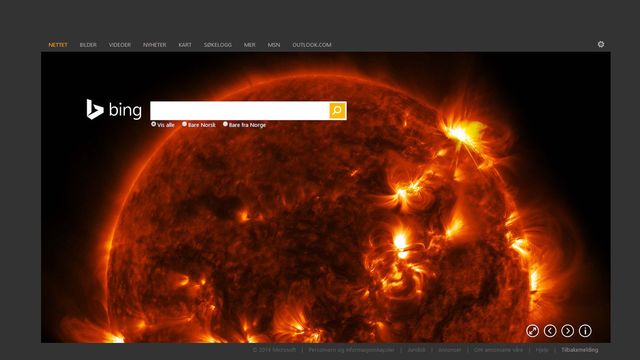
Task: Open image info circle icon
Action: click(585, 331)
